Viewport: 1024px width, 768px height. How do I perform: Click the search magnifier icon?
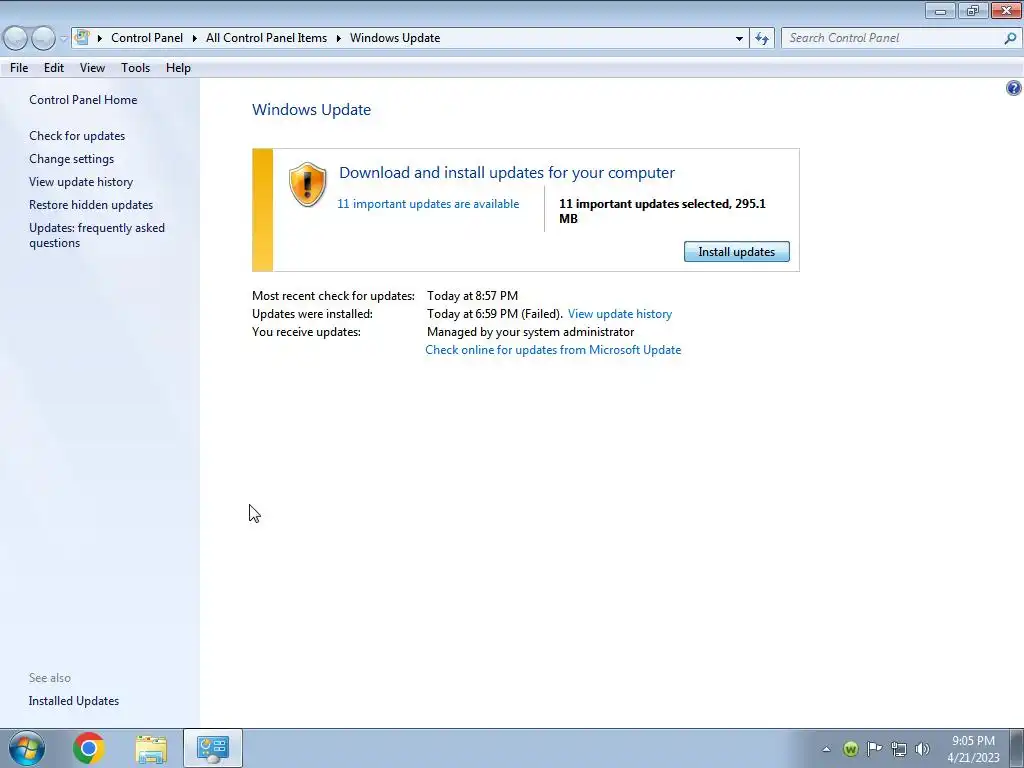tap(1010, 38)
